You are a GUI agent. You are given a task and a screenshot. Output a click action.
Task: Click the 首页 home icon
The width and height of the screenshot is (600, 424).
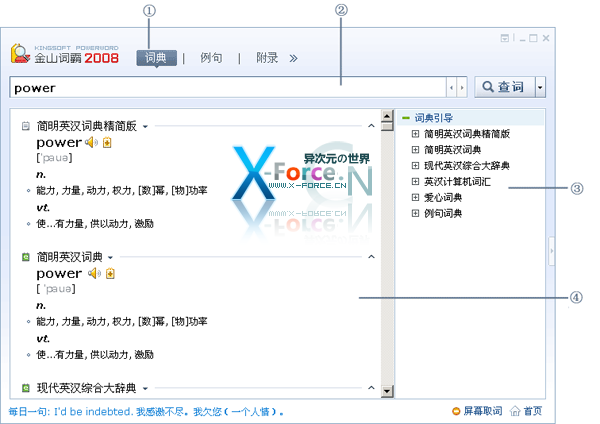point(515,411)
